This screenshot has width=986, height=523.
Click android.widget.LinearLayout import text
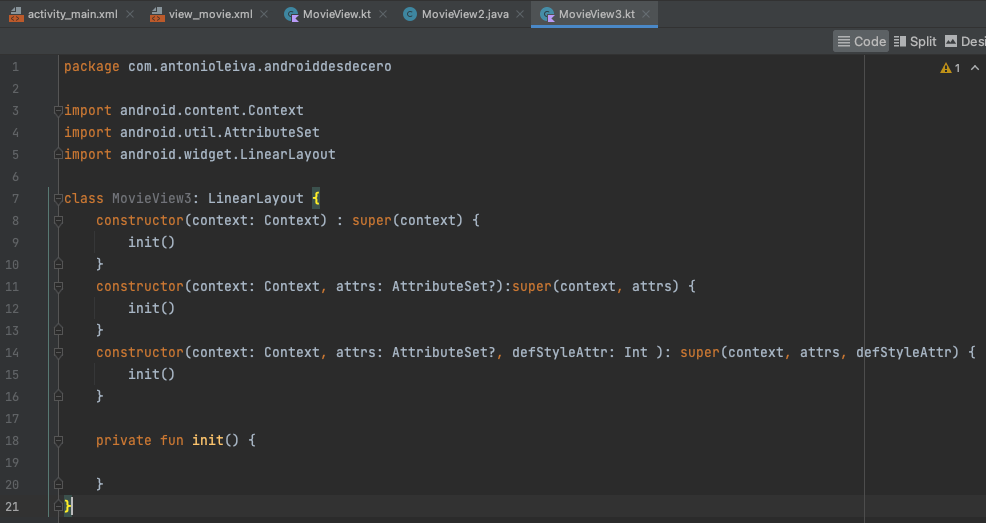(x=228, y=155)
